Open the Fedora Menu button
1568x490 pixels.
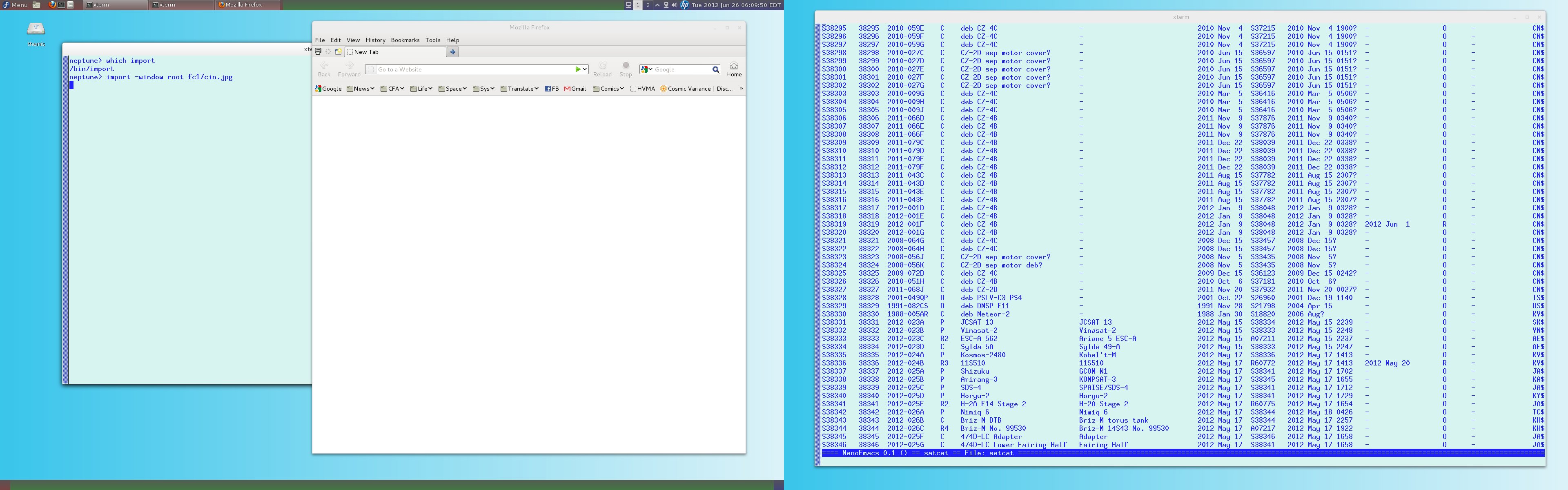click(15, 5)
